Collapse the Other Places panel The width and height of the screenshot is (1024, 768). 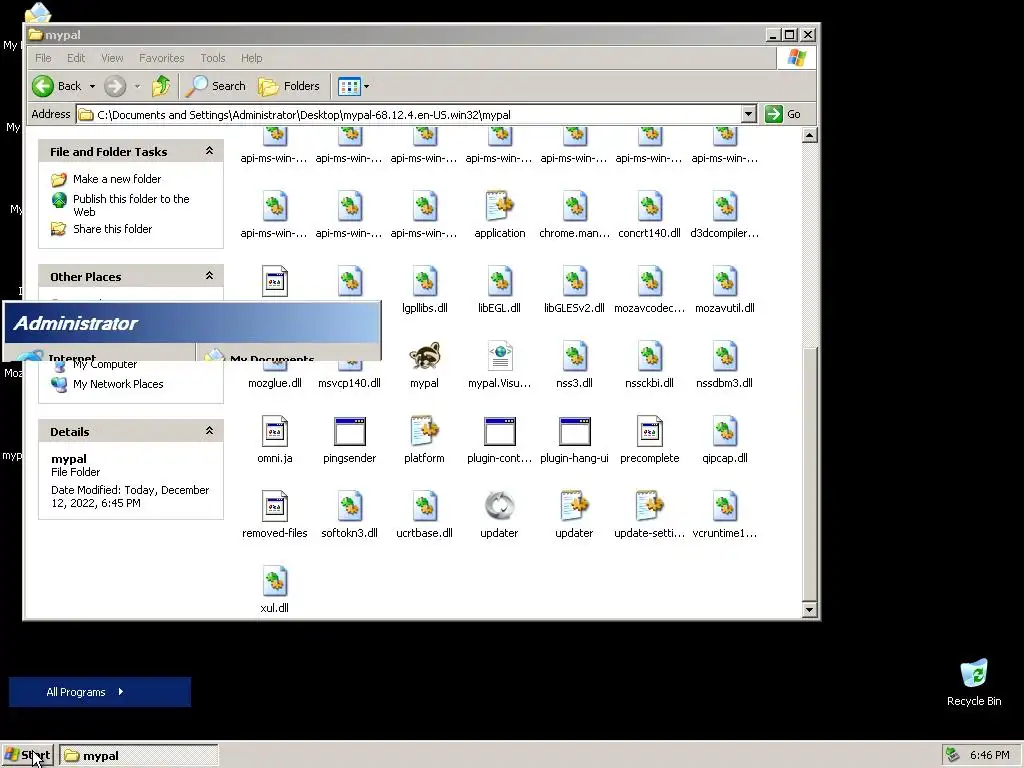tap(209, 276)
